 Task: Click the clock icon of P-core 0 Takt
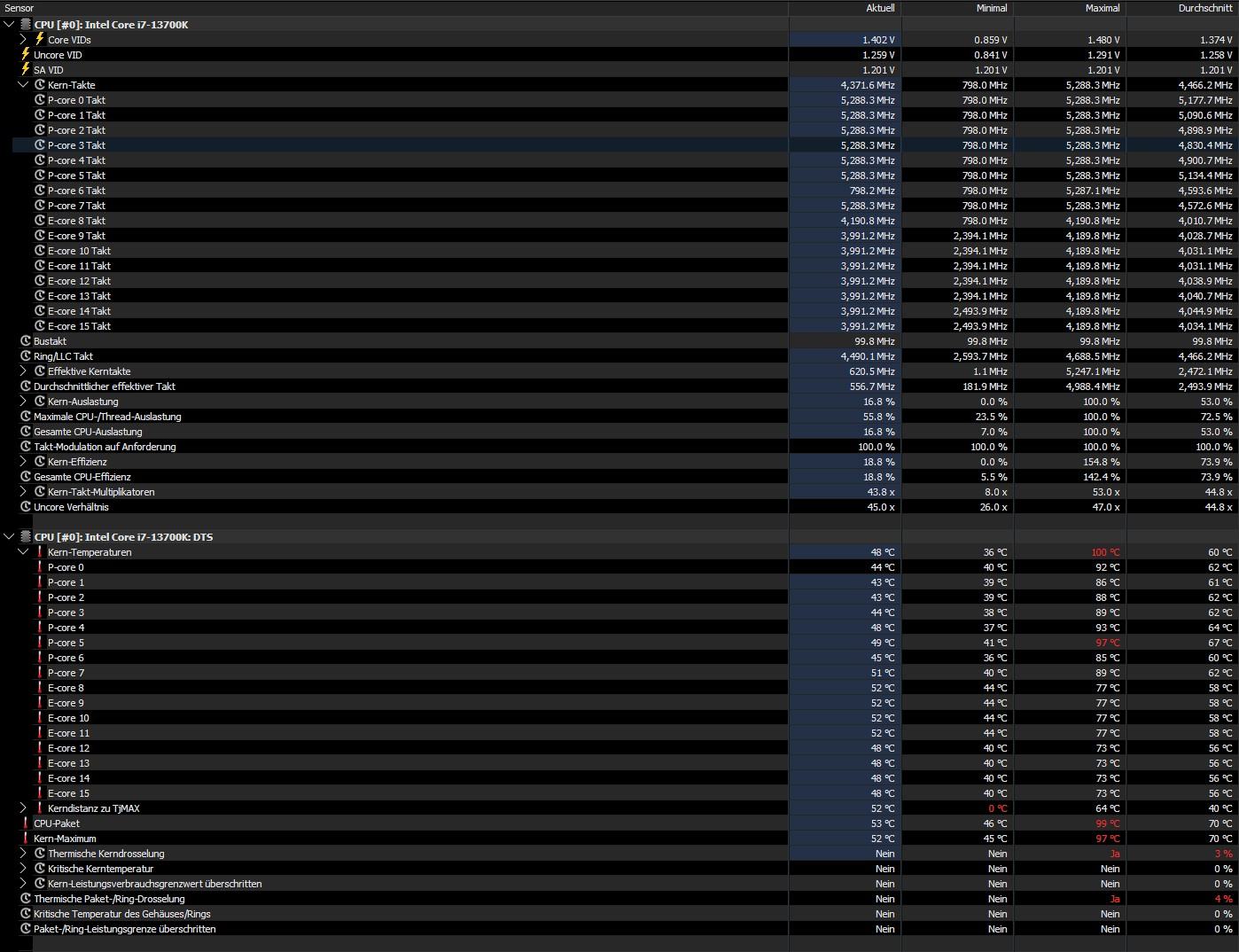pyautogui.click(x=40, y=100)
